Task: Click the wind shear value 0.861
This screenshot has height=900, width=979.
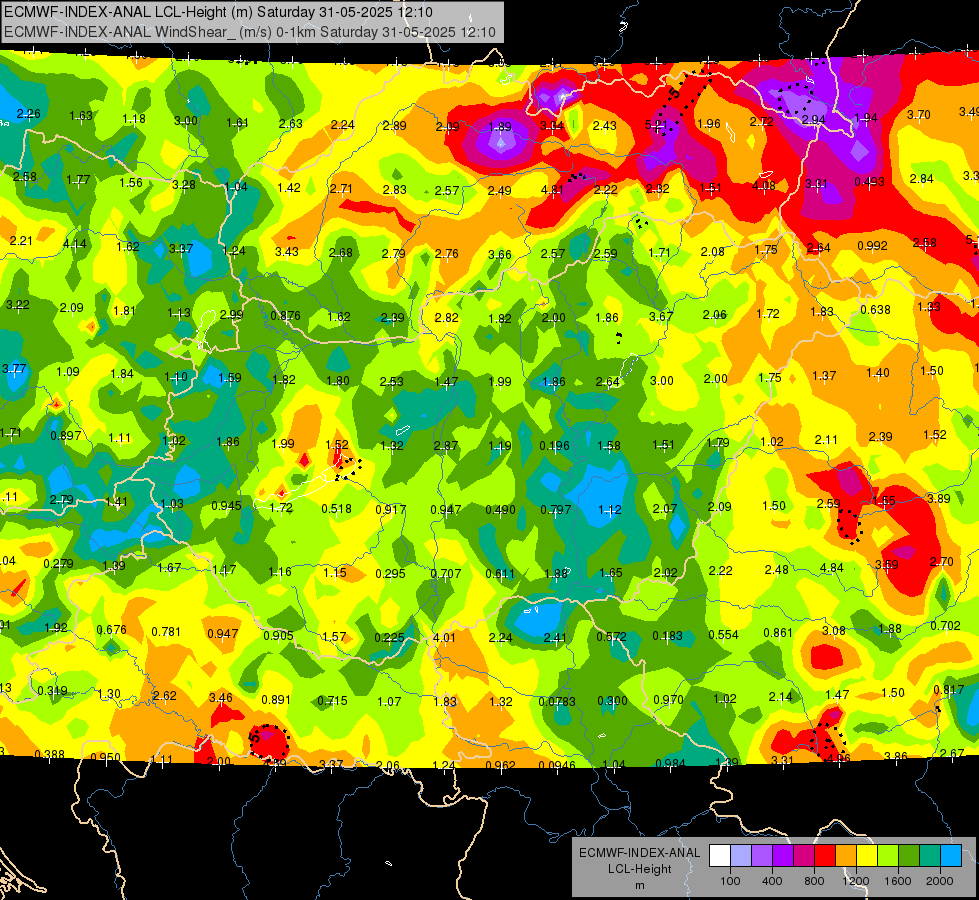Action: pos(778,633)
